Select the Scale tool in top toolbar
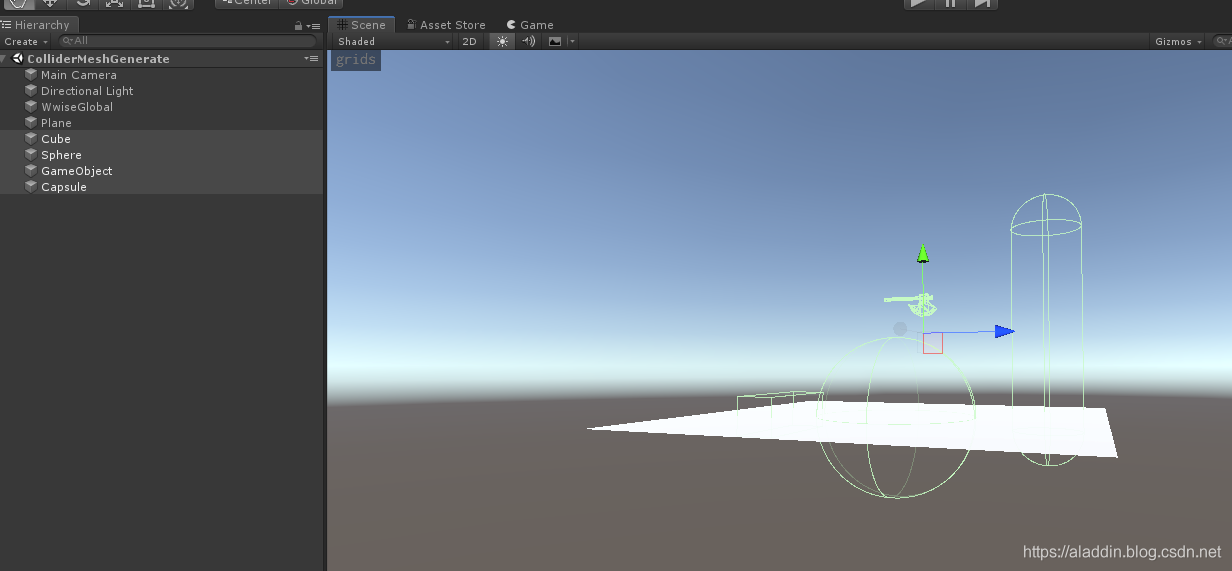1232x571 pixels. pyautogui.click(x=114, y=3)
